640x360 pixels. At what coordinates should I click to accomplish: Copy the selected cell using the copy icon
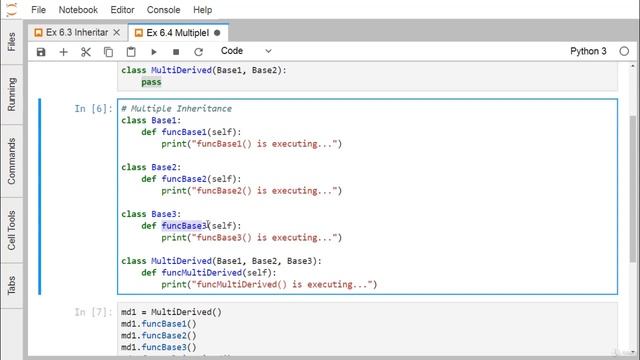click(108, 52)
